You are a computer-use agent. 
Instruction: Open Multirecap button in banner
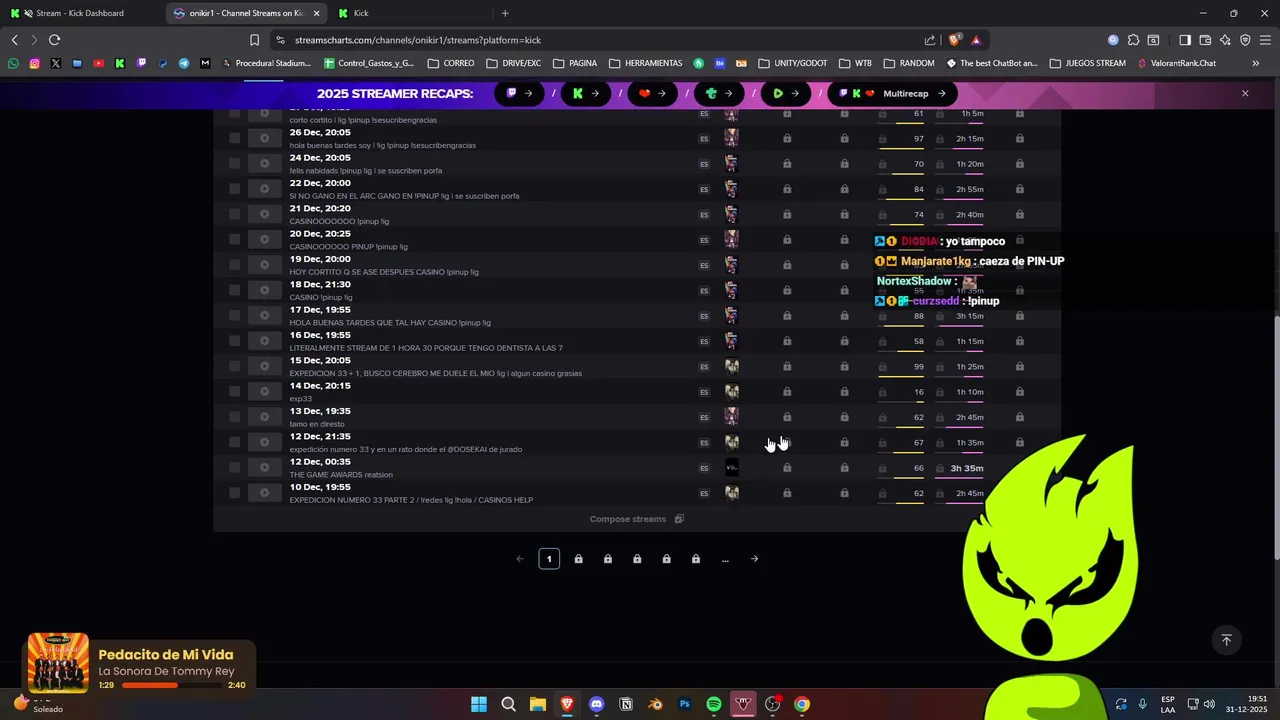coord(893,93)
